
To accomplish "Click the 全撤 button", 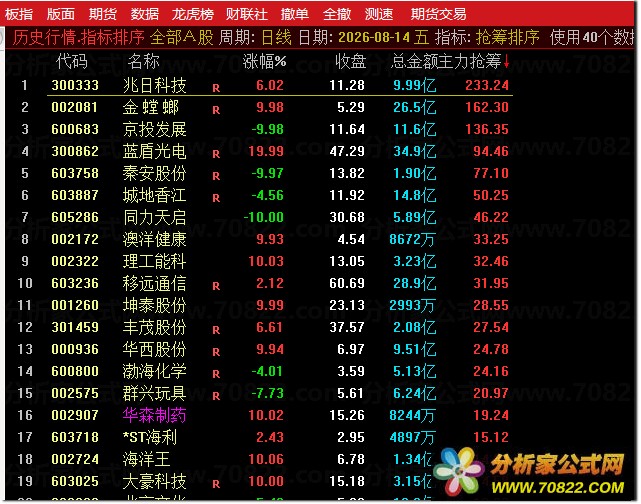I will [337, 14].
